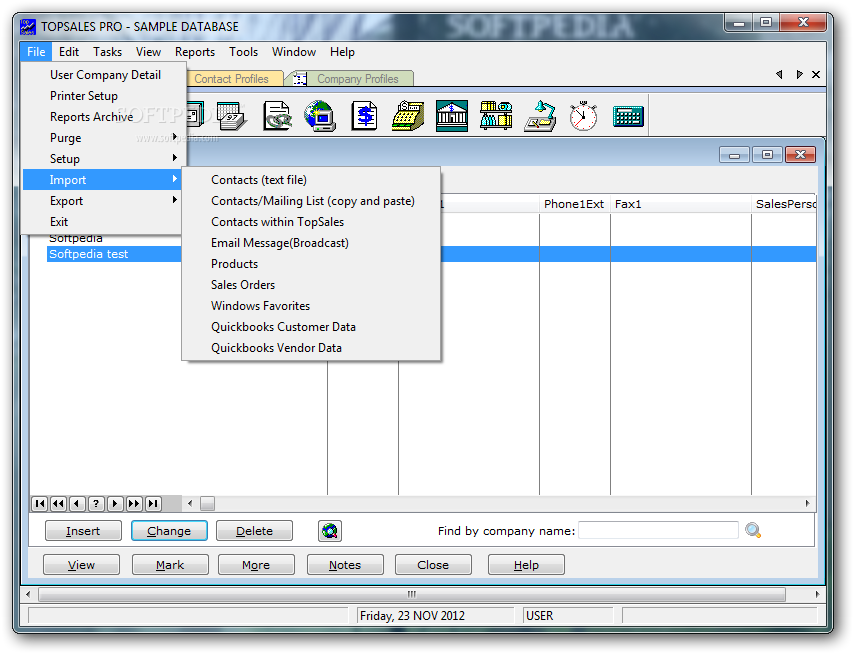Open the Help menu

[342, 52]
